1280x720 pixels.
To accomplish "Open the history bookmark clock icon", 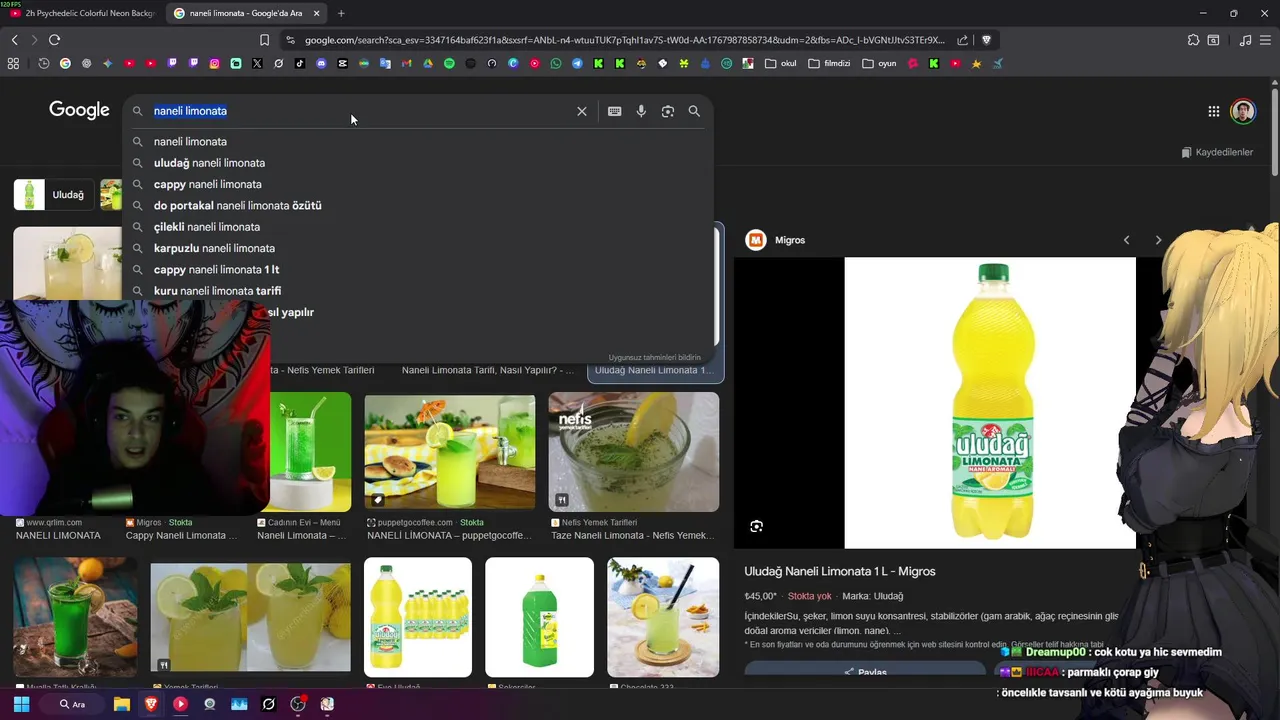I will (44, 63).
